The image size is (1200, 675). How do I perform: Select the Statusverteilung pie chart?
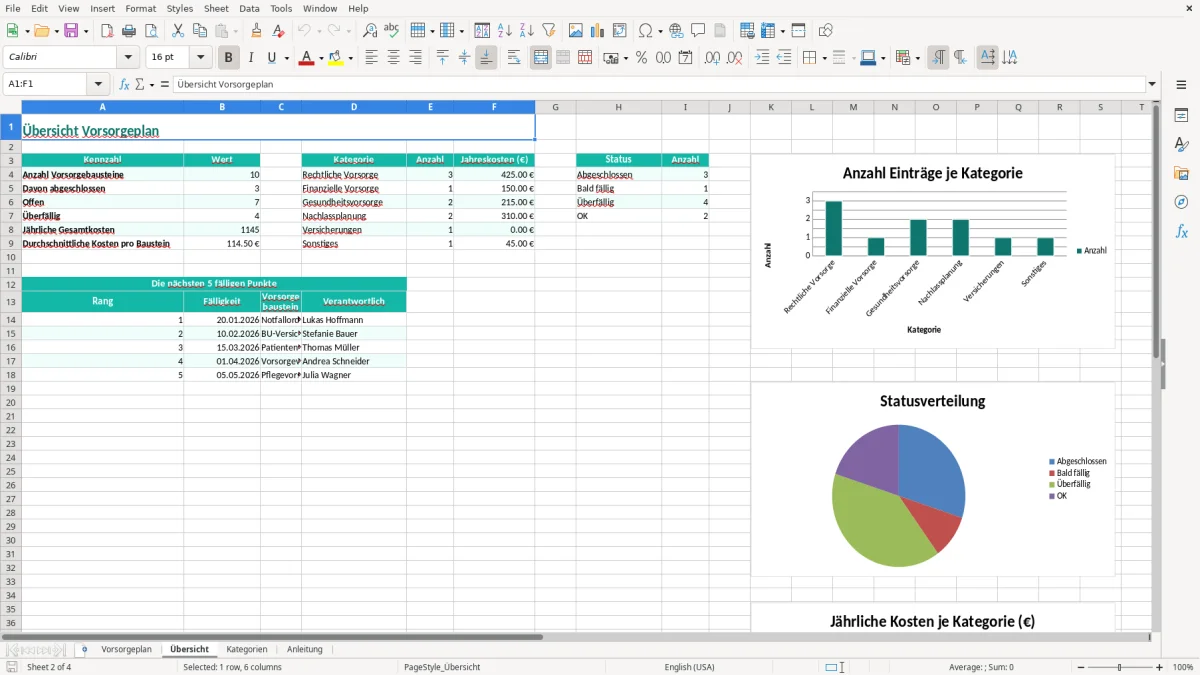933,479
